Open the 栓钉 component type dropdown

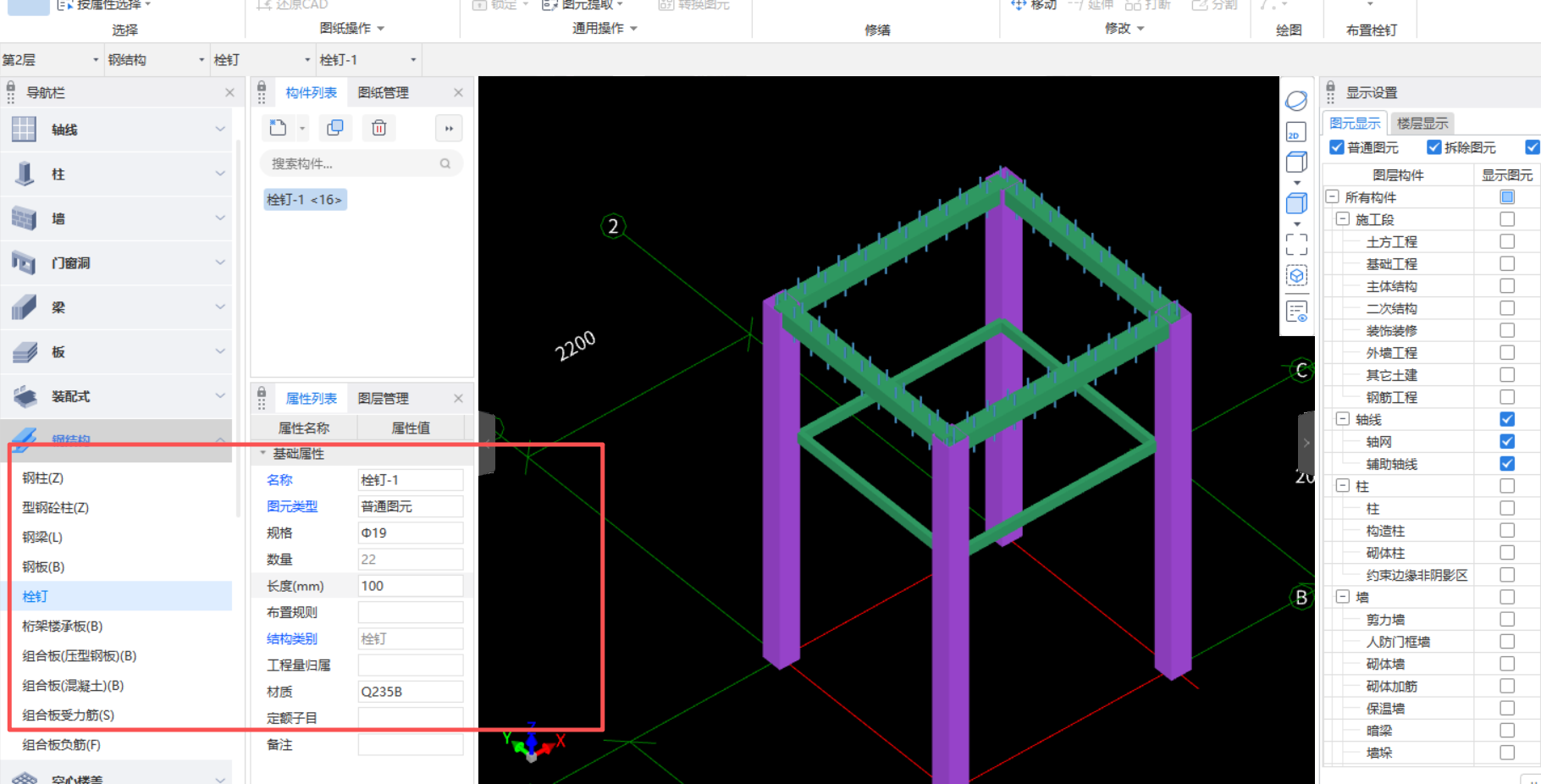[262, 60]
